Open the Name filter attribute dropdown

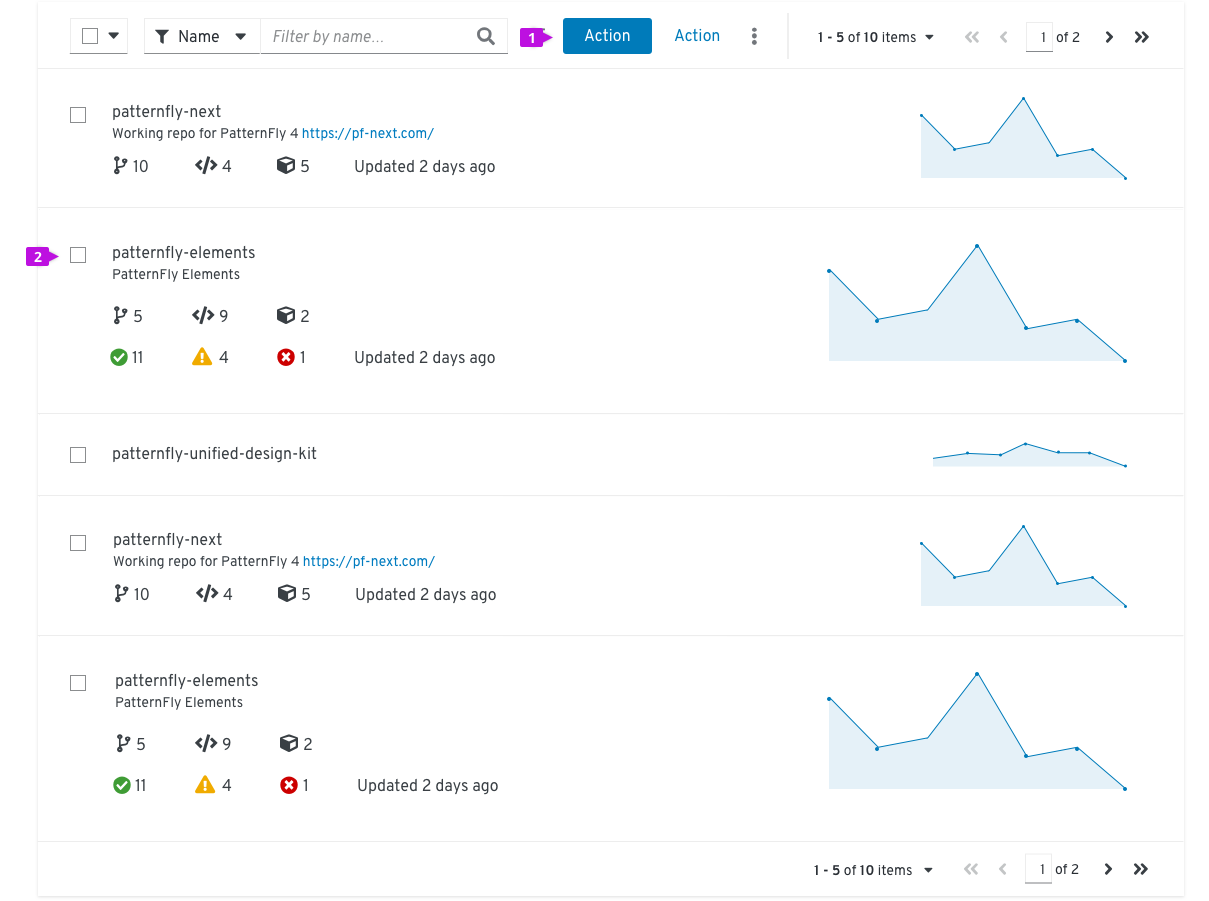tap(202, 36)
